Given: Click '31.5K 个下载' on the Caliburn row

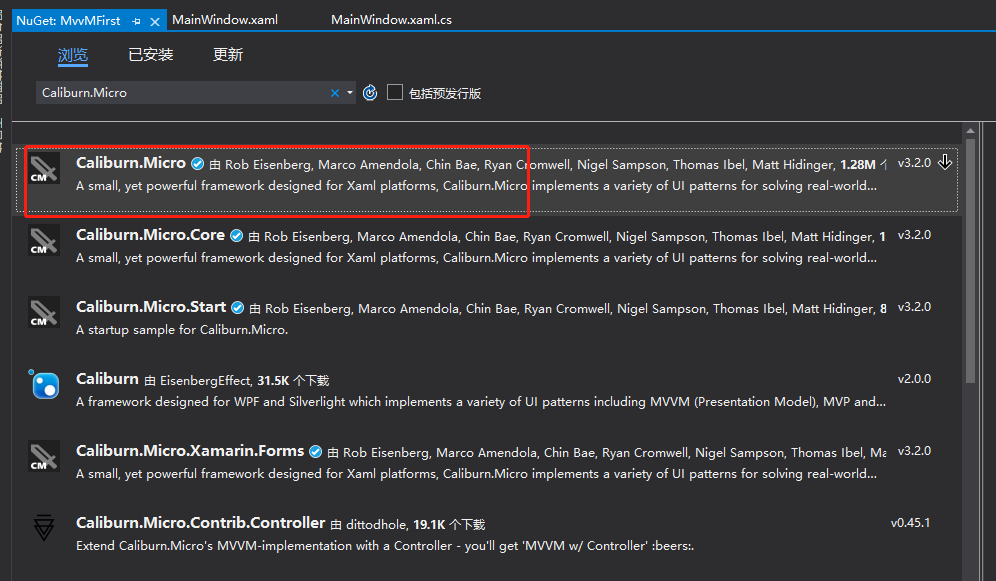Looking at the screenshot, I should 293,381.
